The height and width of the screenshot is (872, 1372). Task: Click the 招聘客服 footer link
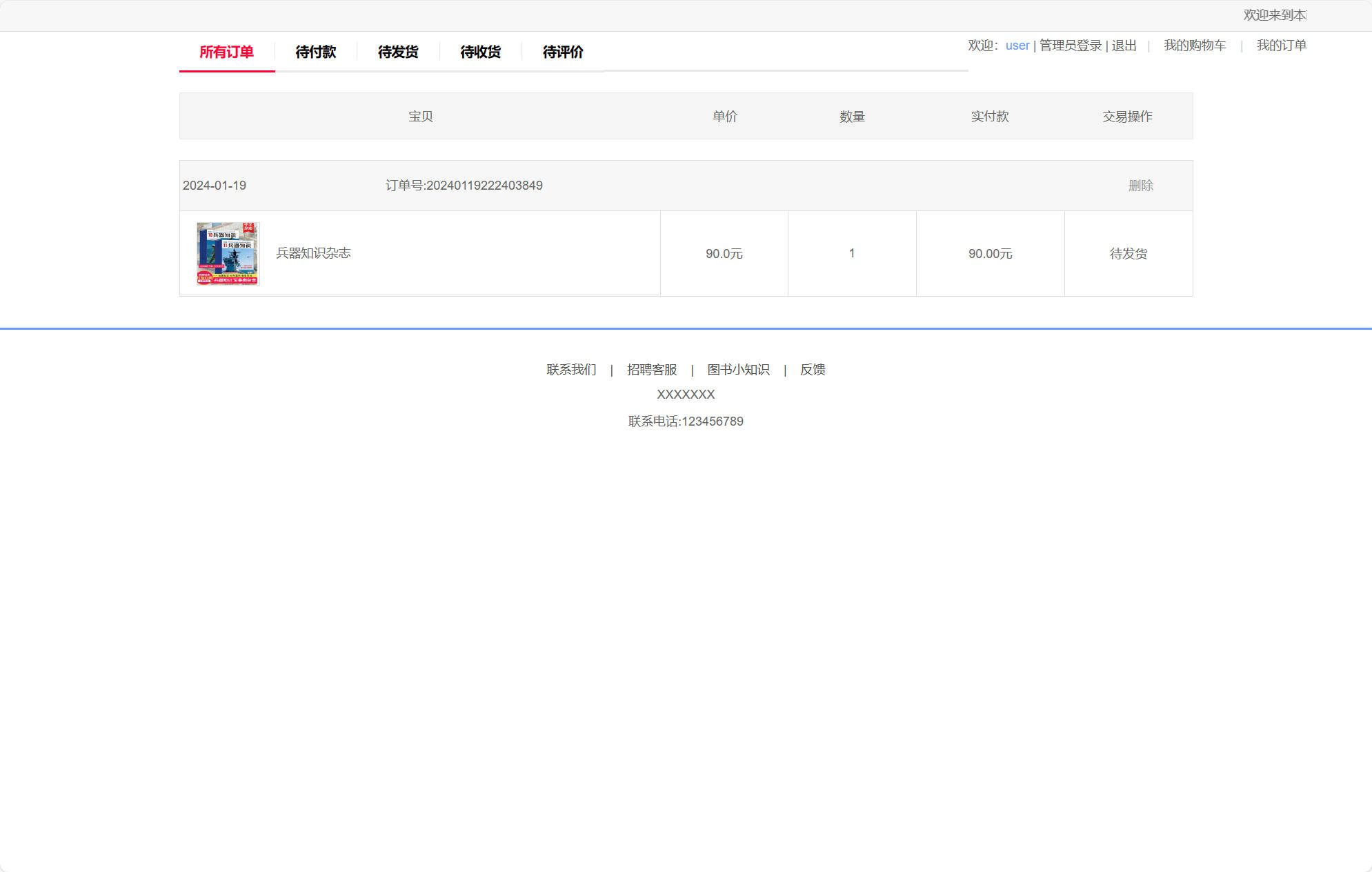click(651, 370)
